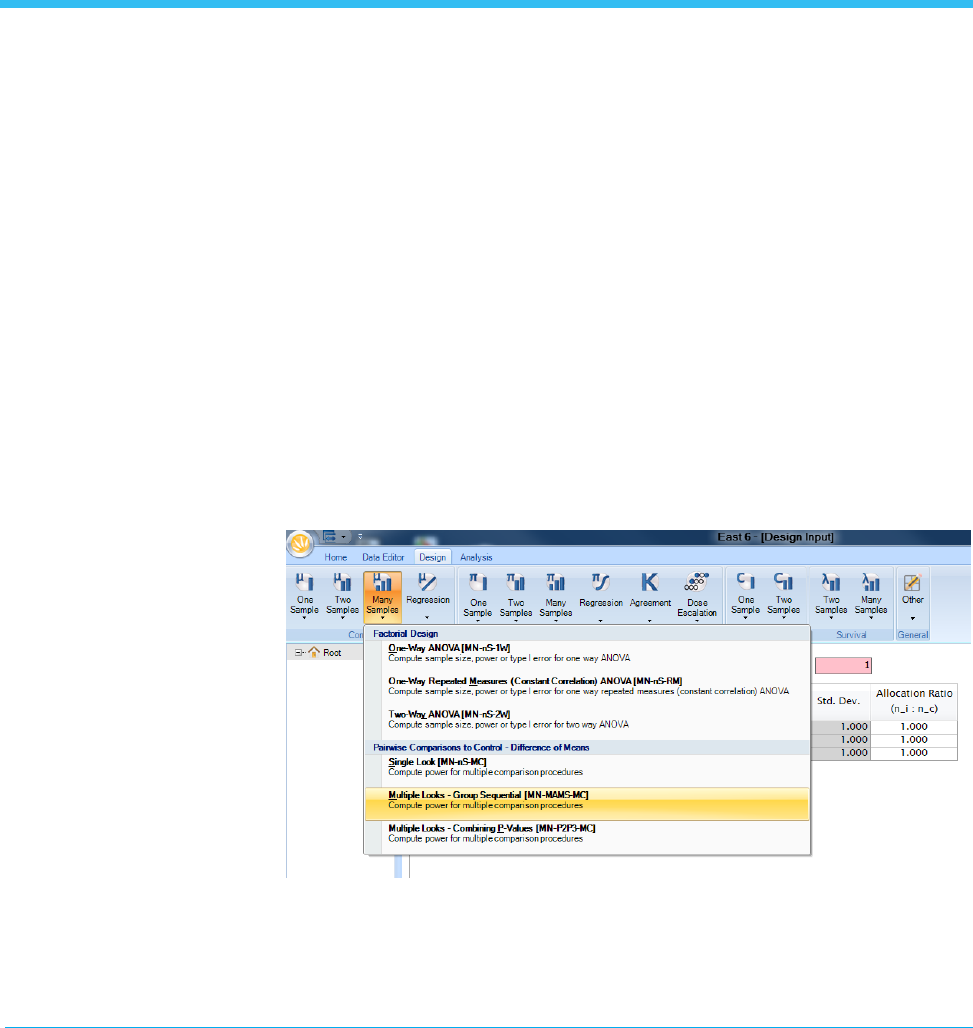Click the Survival ribbon group label
Viewport: 973px width, 1028px height.
click(851, 635)
